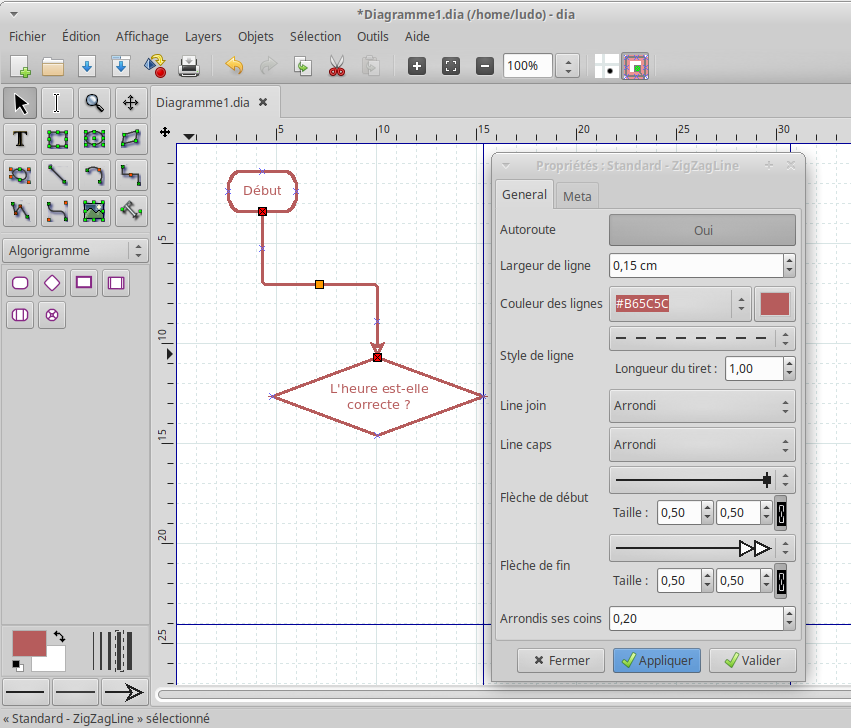Open the Line join dropdown
851x728 pixels.
(x=702, y=407)
